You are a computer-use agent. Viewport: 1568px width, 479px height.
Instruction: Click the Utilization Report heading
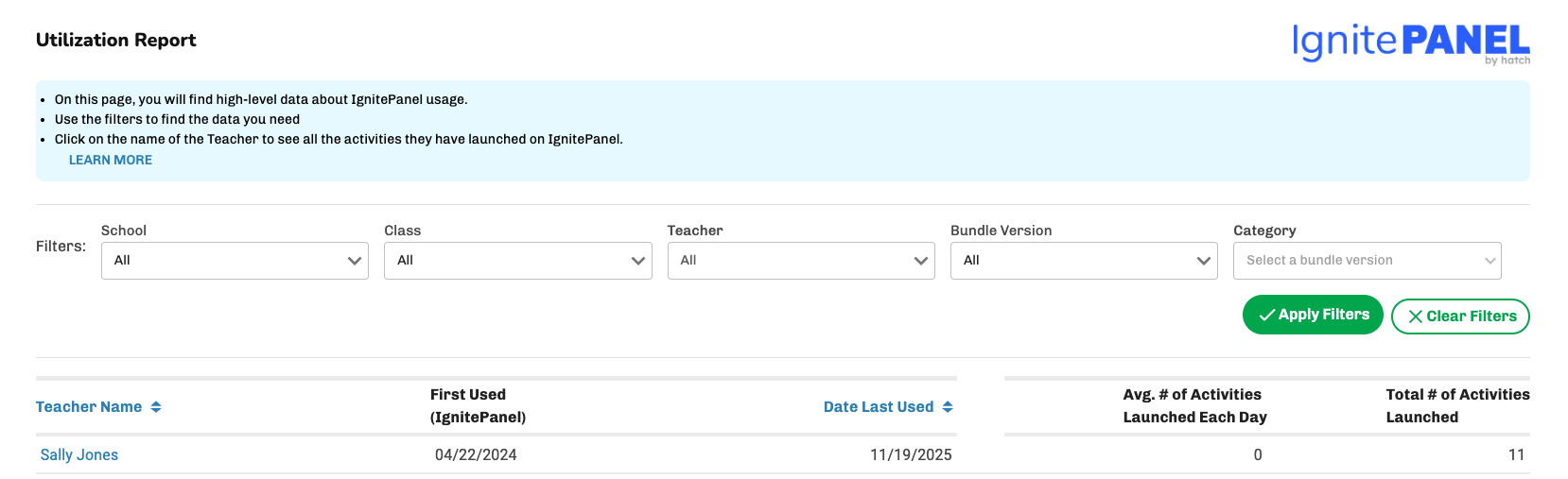(x=116, y=40)
